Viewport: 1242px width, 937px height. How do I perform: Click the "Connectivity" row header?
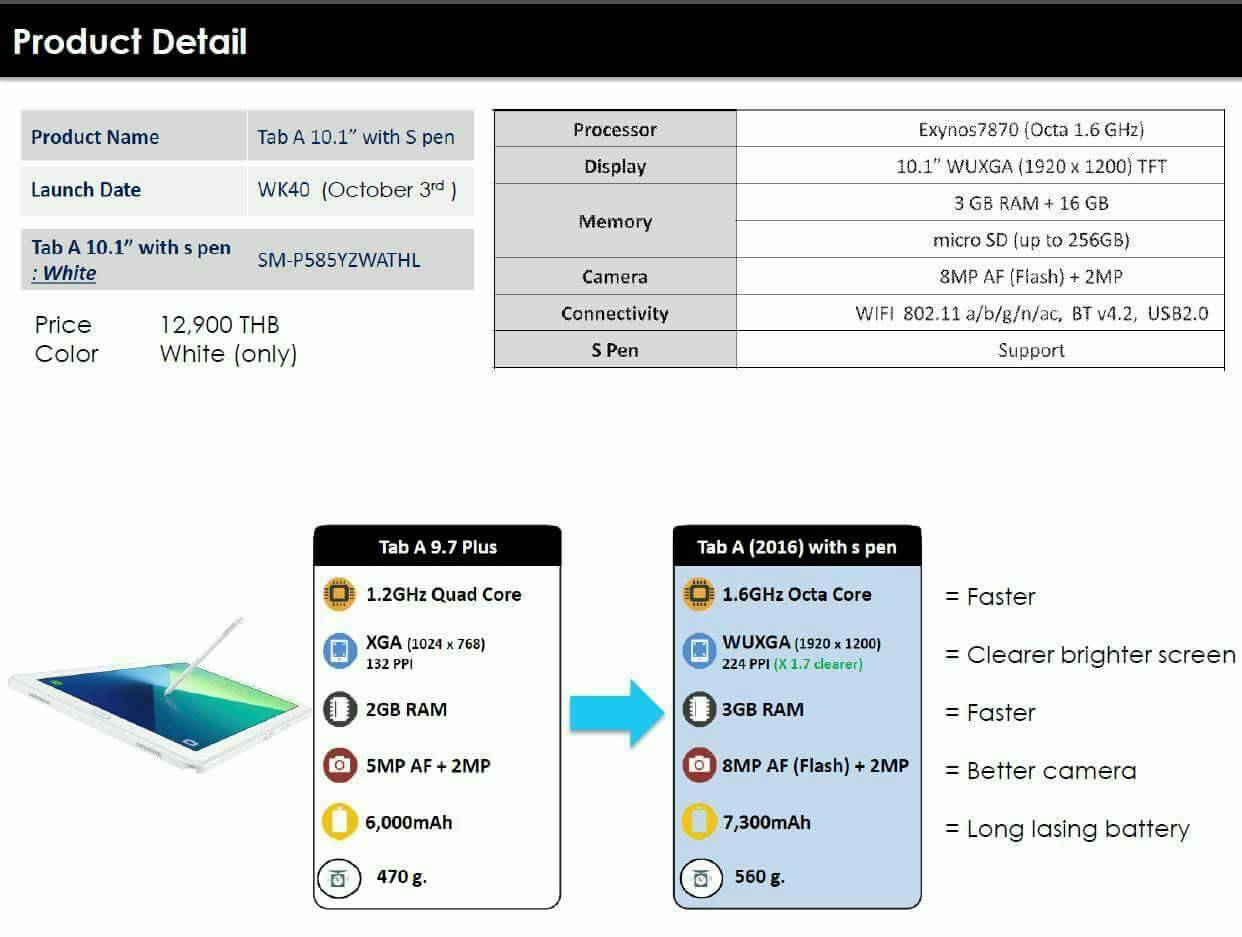(615, 313)
